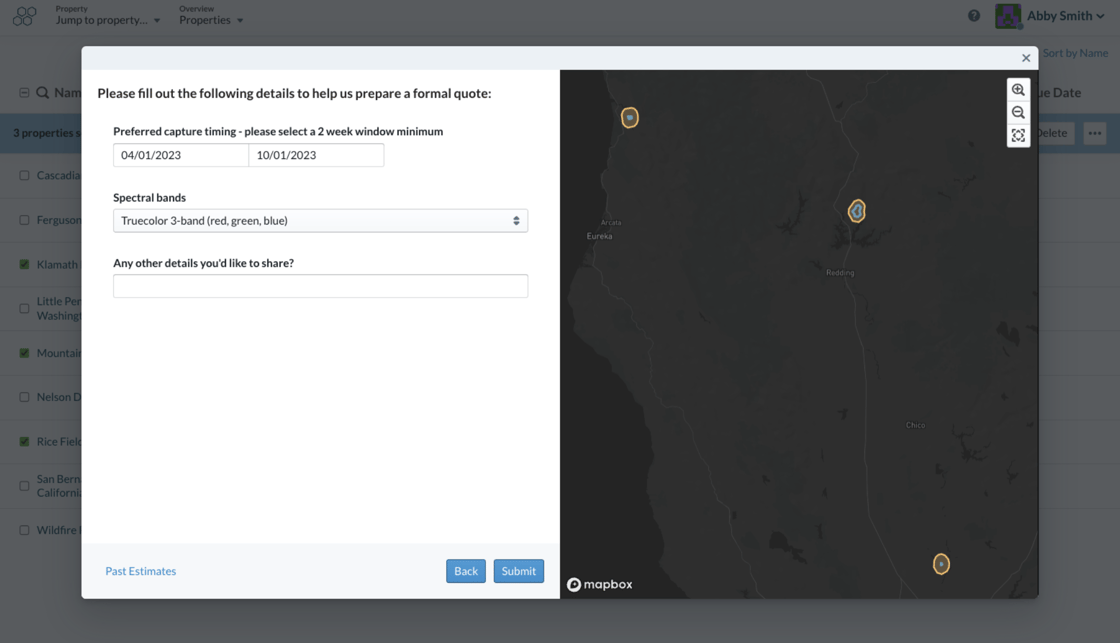
Task: Open the more options ellipsis button
Action: pyautogui.click(x=1094, y=133)
